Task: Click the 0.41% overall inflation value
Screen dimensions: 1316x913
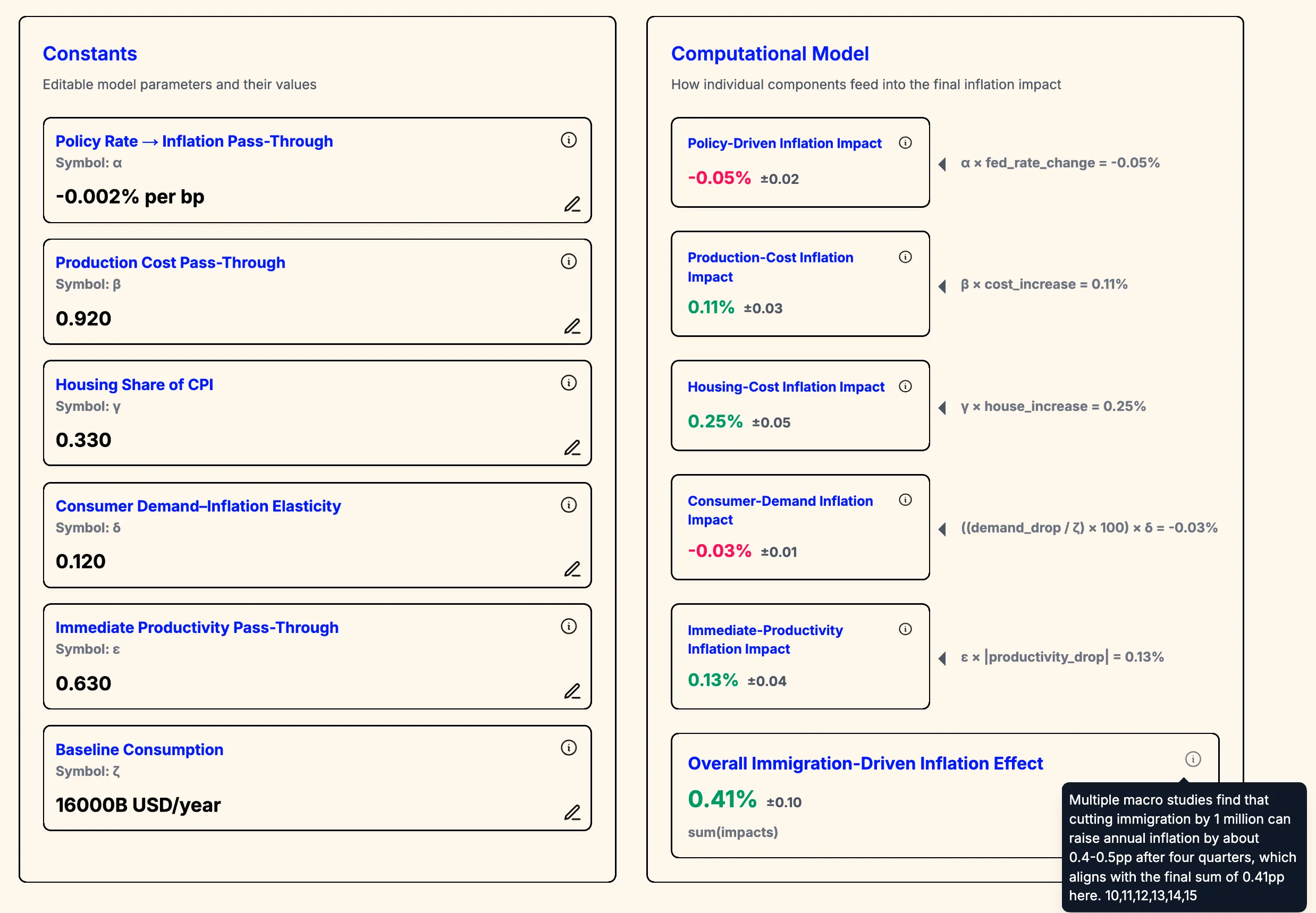Action: (722, 799)
